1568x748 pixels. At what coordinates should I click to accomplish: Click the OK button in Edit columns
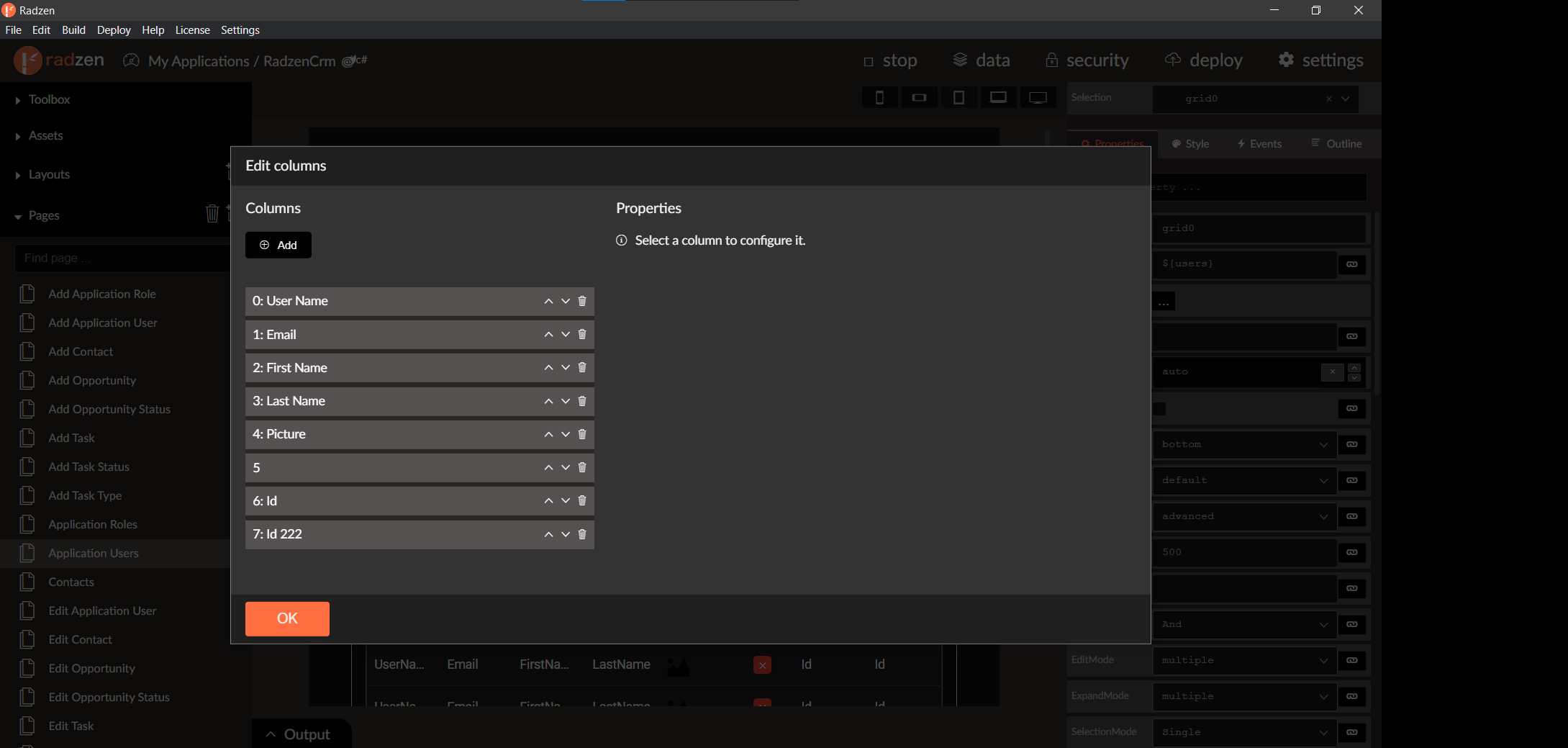pyautogui.click(x=287, y=618)
